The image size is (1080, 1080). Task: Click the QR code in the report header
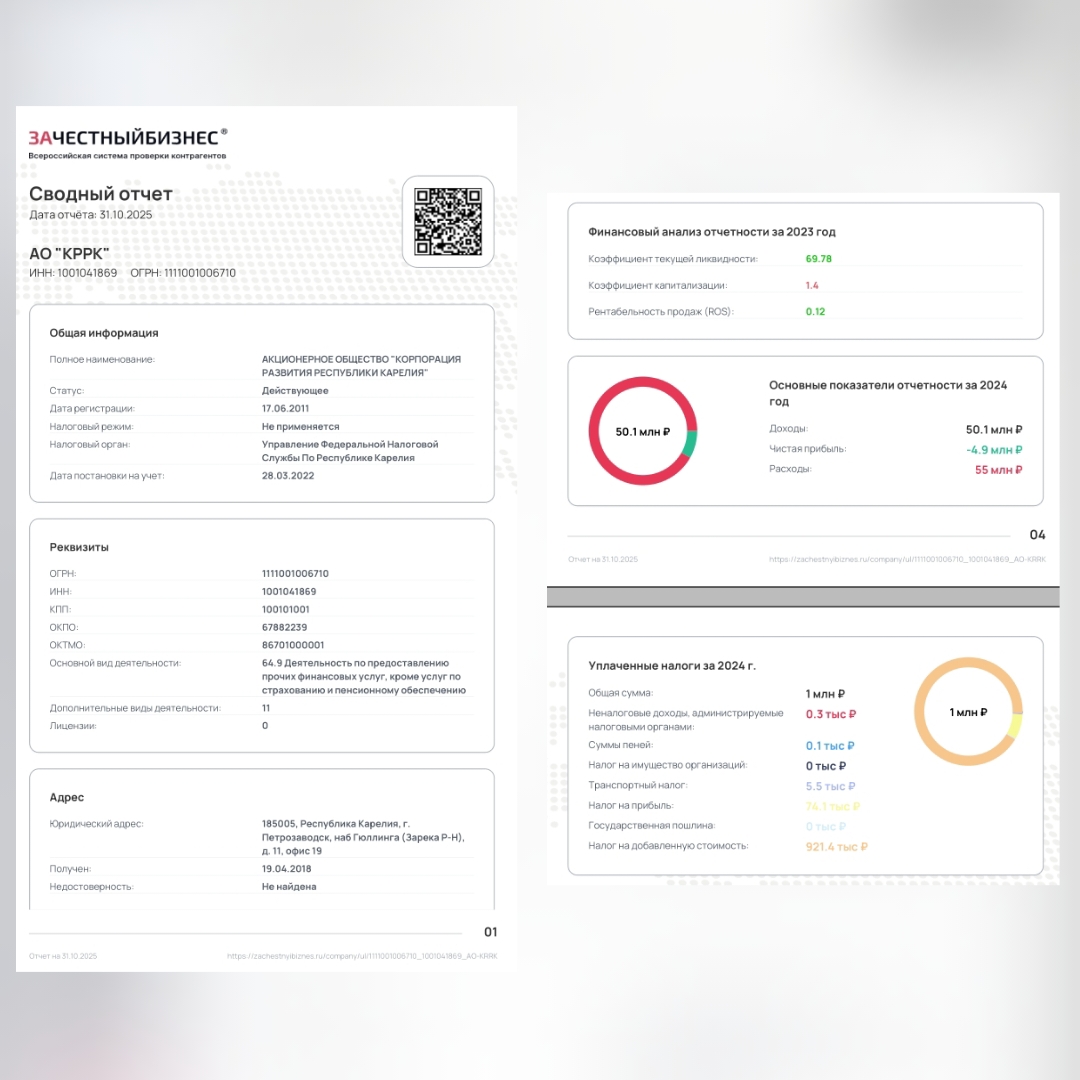(447, 221)
